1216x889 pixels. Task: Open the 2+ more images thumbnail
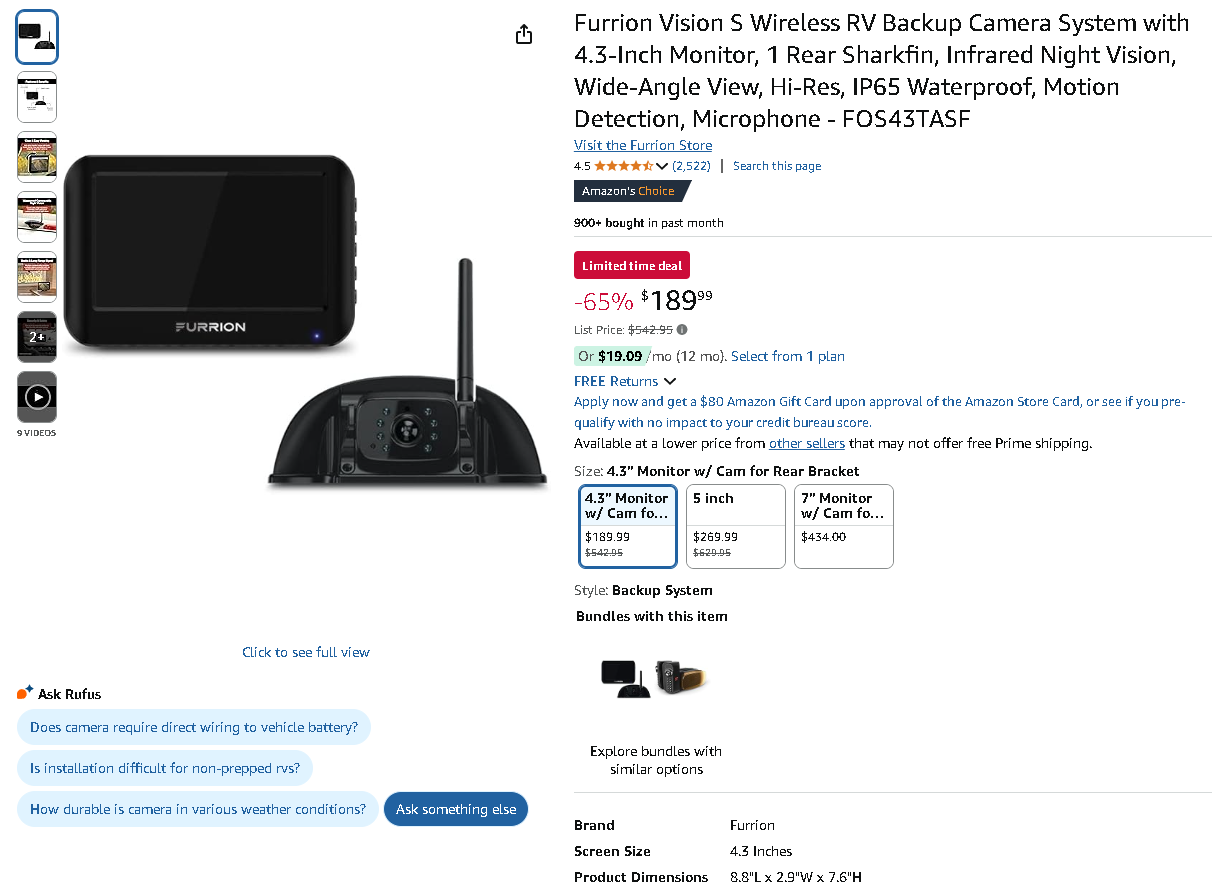pyautogui.click(x=37, y=337)
